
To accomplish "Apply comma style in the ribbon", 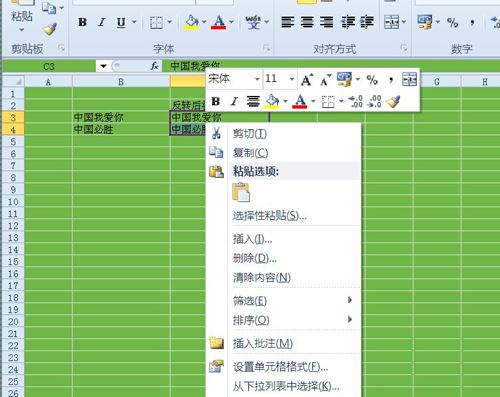I will click(x=472, y=23).
